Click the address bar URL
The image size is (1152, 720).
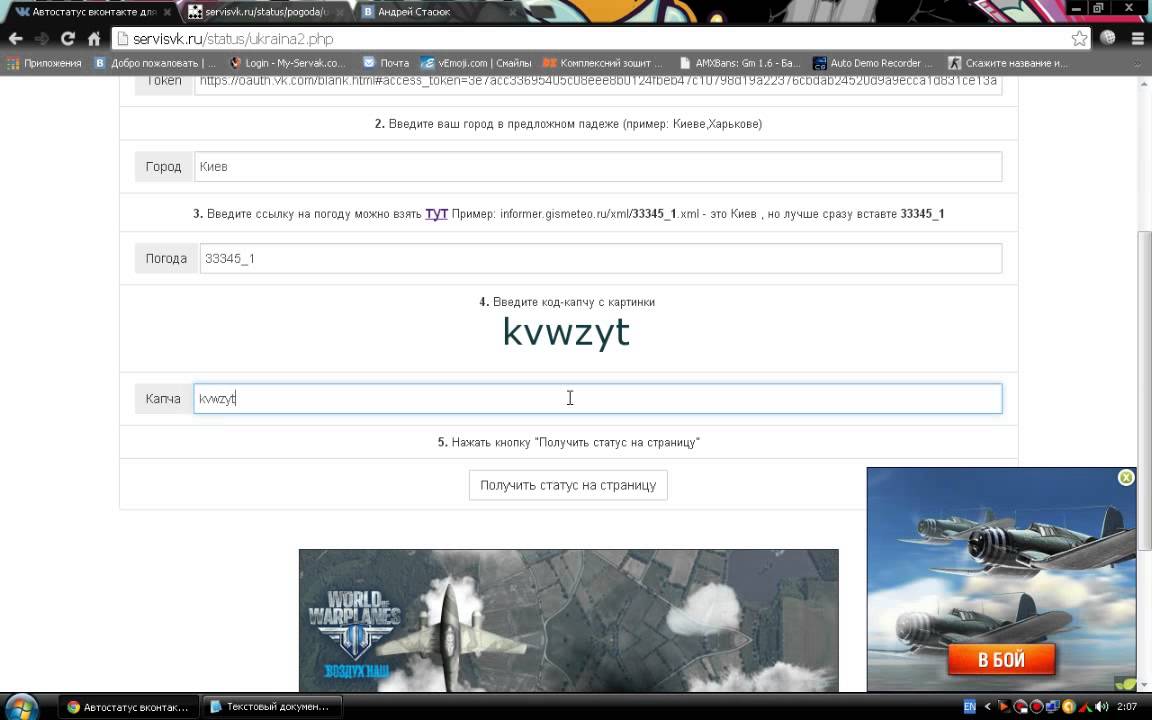pyautogui.click(x=234, y=39)
